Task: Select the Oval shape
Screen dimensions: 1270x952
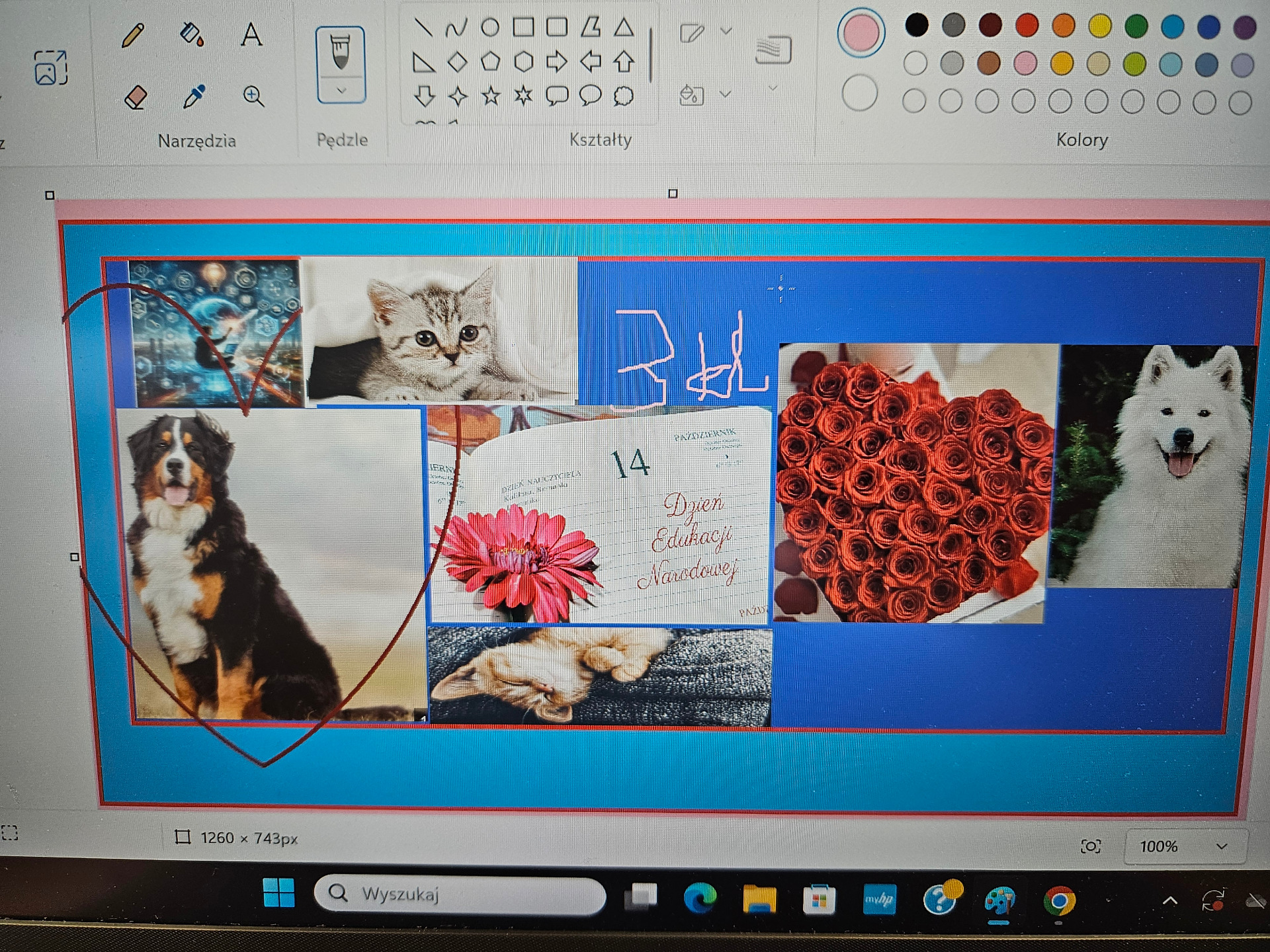Action: (x=489, y=27)
